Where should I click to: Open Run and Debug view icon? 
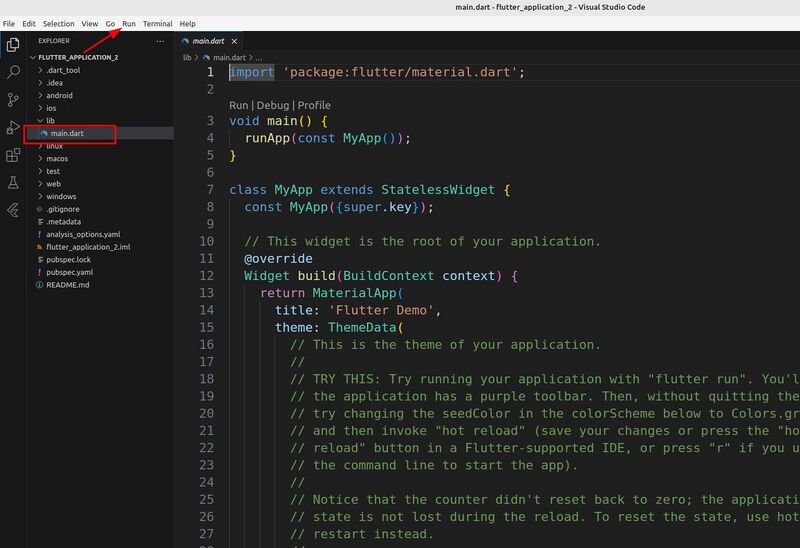click(x=13, y=127)
